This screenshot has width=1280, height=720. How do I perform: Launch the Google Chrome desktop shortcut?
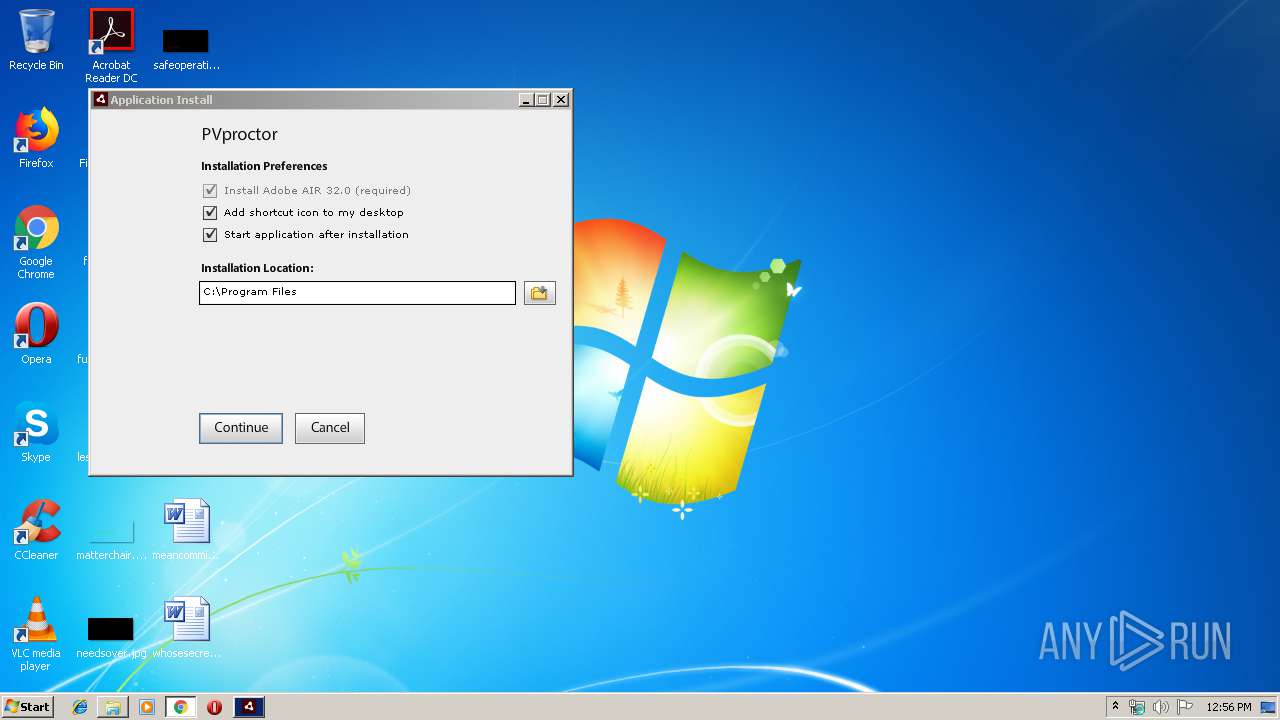(x=36, y=242)
